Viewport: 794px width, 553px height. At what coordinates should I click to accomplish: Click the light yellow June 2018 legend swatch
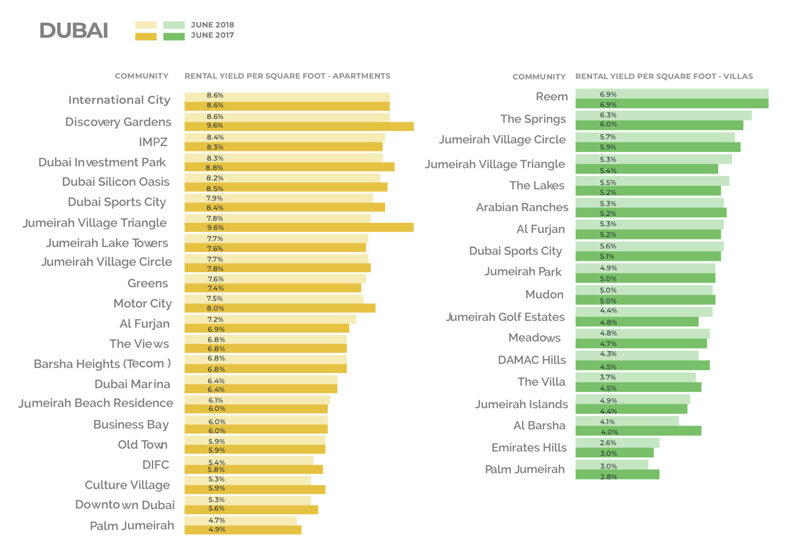145,25
